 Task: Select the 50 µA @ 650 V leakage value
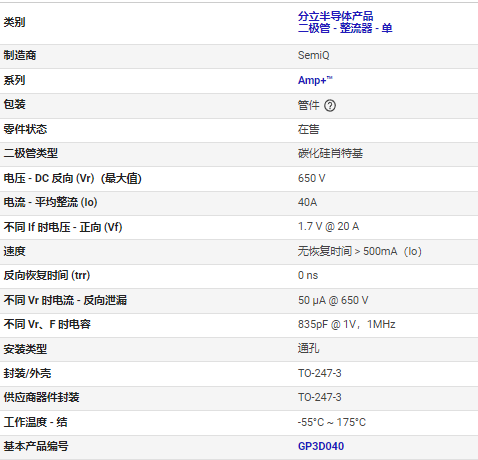coord(333,300)
